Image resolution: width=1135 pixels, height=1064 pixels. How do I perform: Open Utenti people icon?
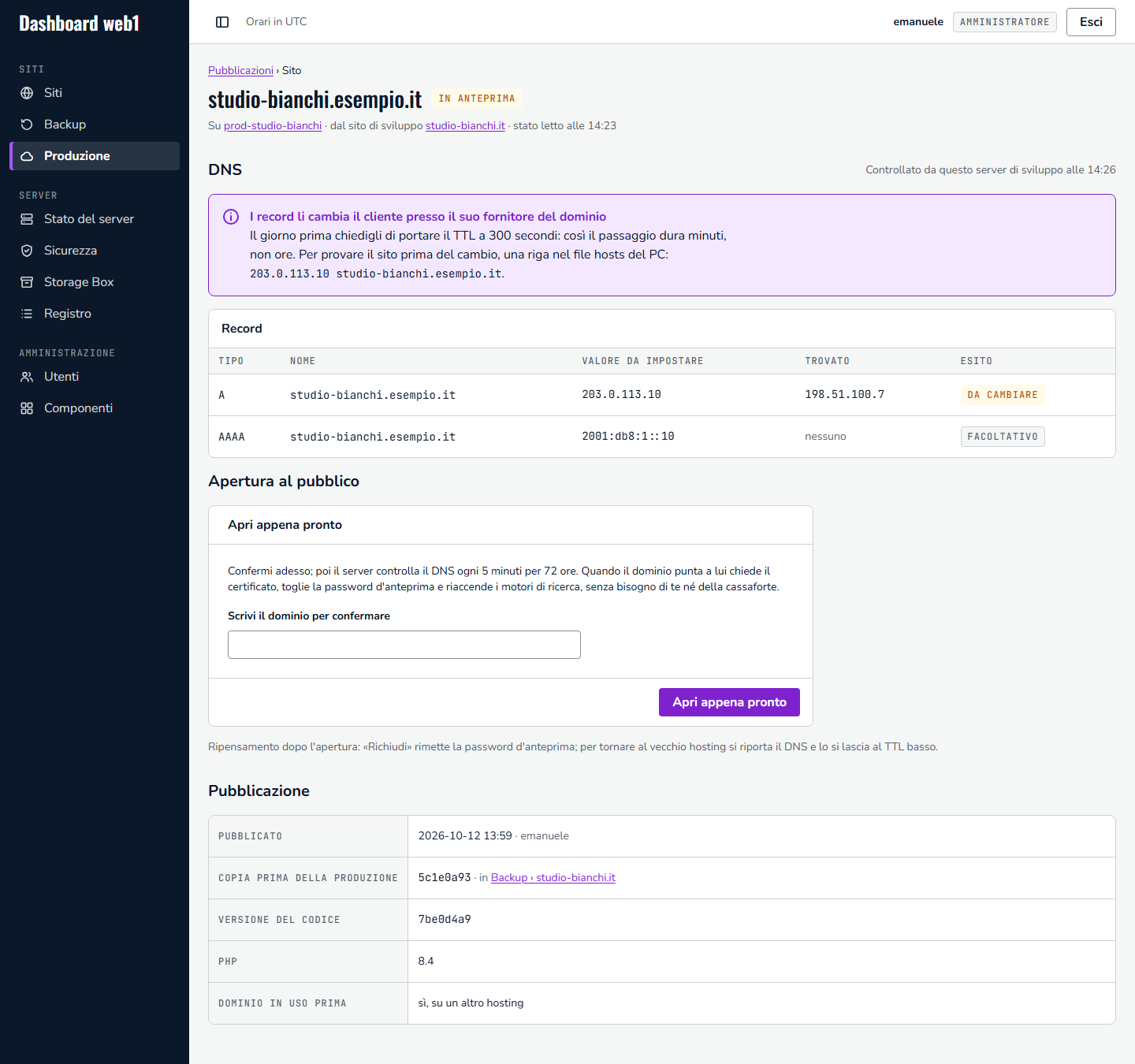tap(27, 377)
